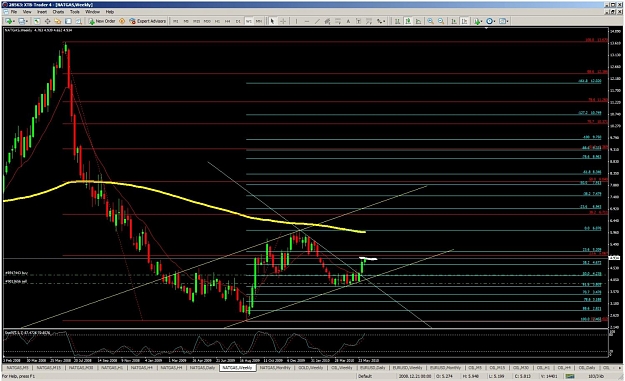
Task: Open the Charts menu
Action: click(x=58, y=12)
